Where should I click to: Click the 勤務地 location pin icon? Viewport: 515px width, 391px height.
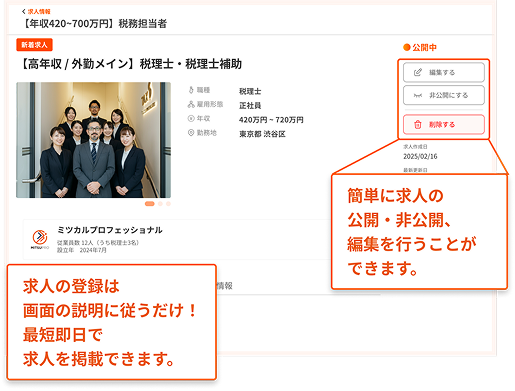tap(191, 133)
